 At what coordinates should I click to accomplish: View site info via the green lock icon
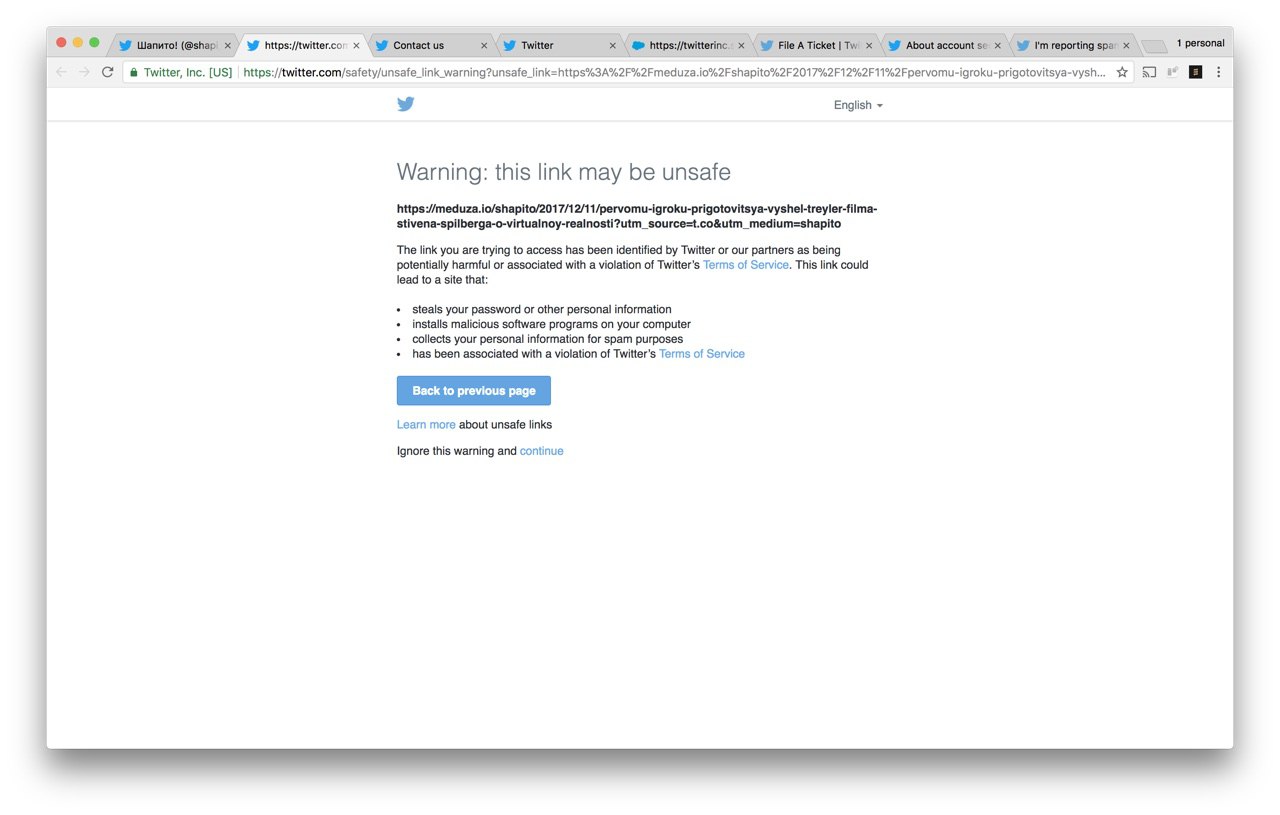[134, 72]
